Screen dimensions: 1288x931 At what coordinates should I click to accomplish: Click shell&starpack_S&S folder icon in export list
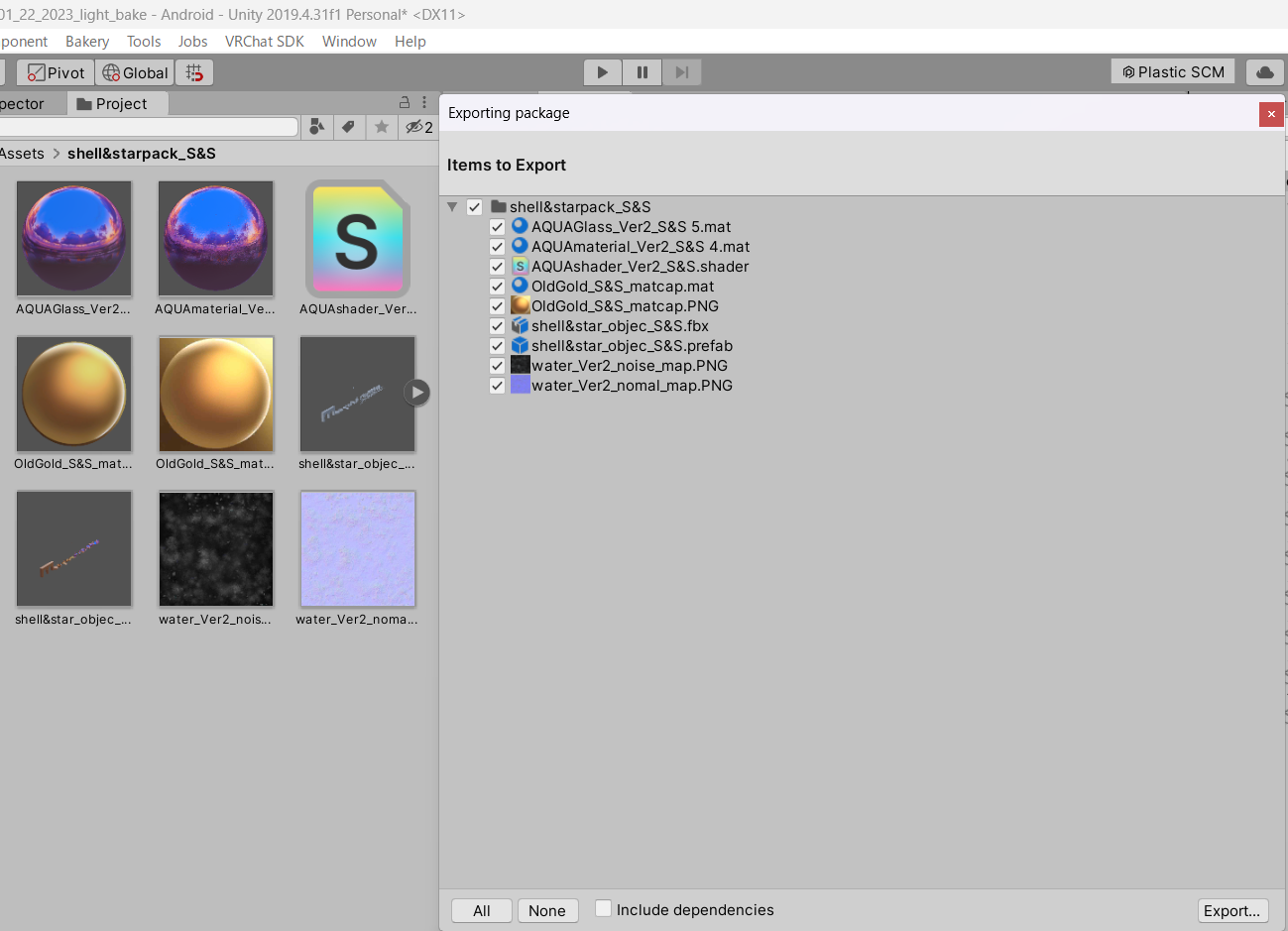(x=499, y=206)
